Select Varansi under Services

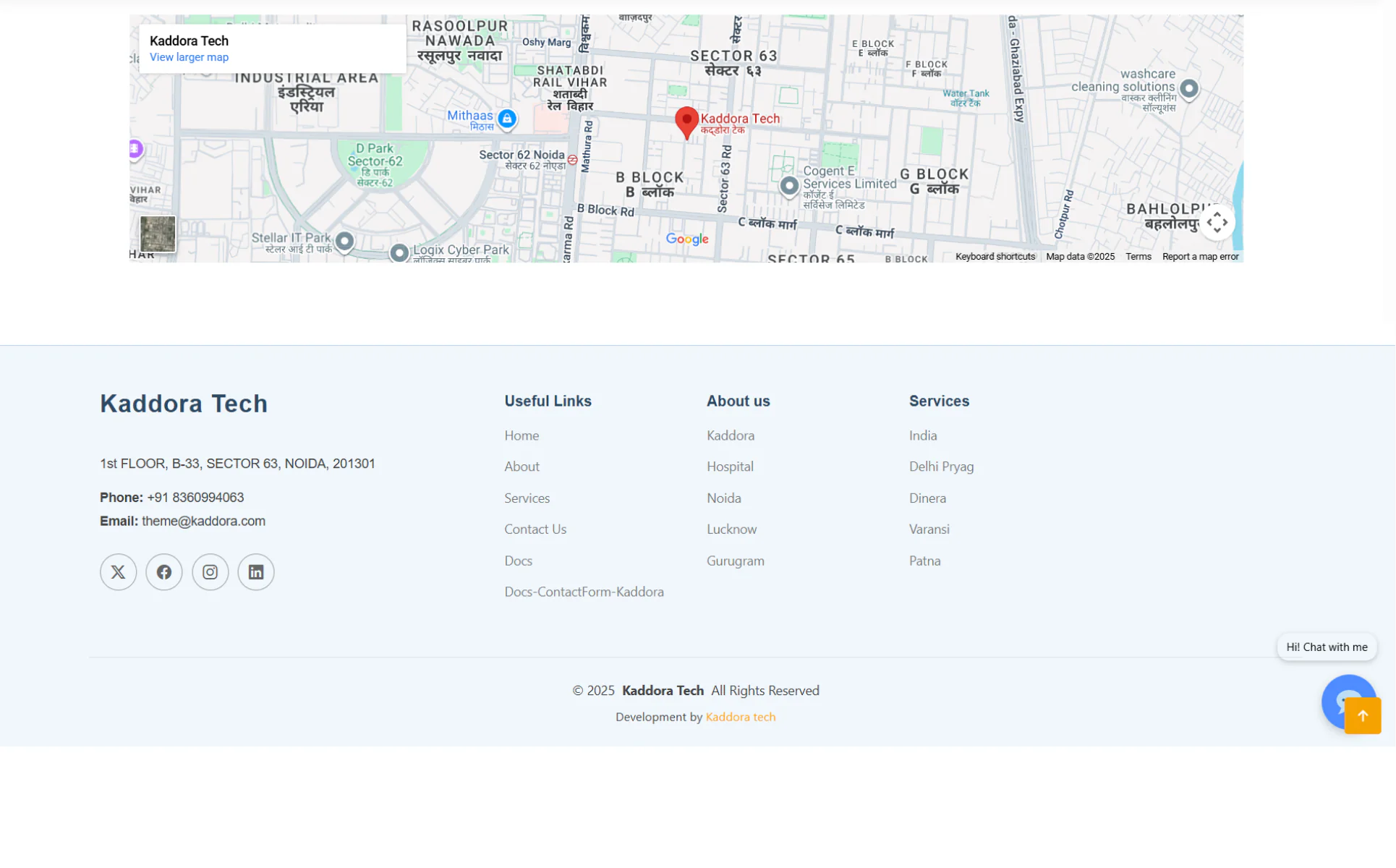click(929, 529)
